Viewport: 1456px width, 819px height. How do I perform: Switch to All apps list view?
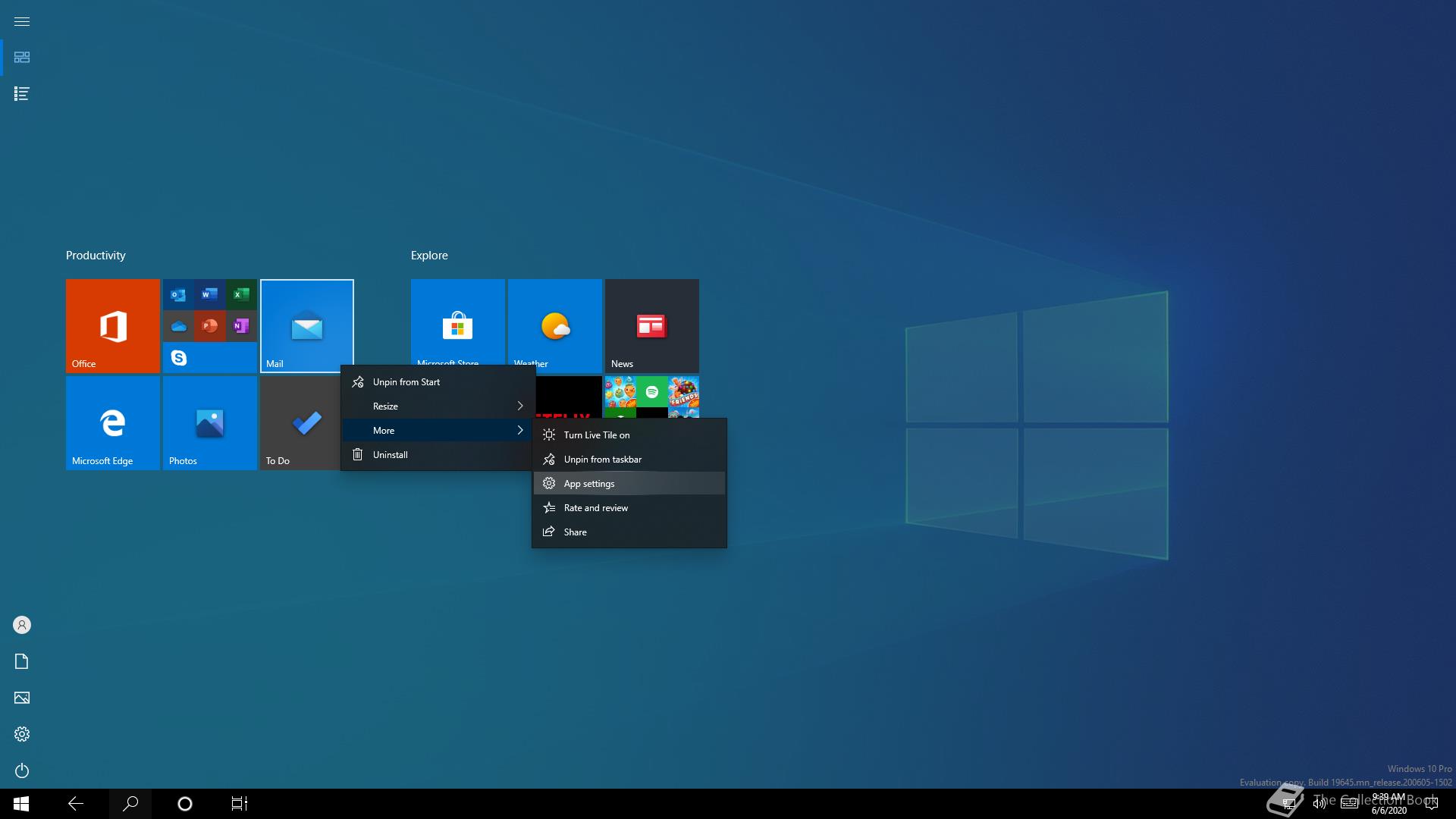point(22,94)
